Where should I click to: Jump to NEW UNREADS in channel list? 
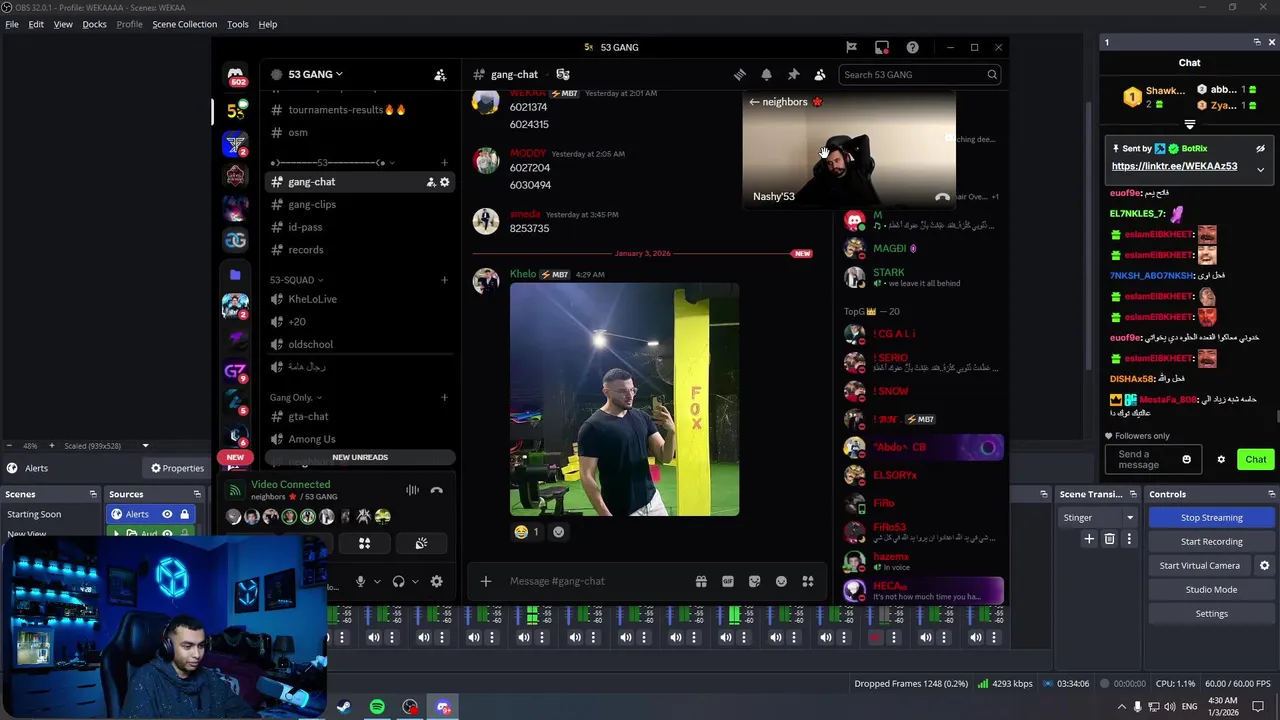pyautogui.click(x=360, y=457)
